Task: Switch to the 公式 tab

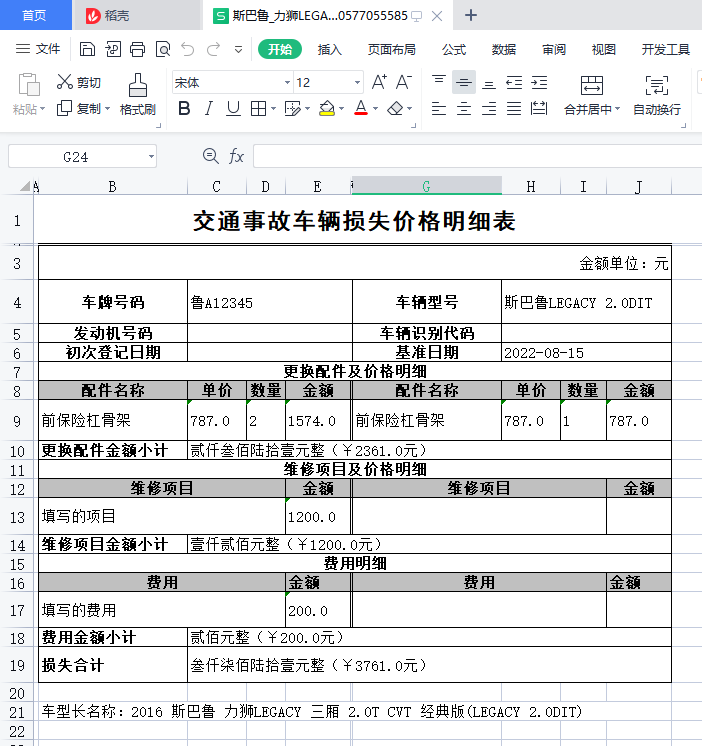Action: [454, 49]
